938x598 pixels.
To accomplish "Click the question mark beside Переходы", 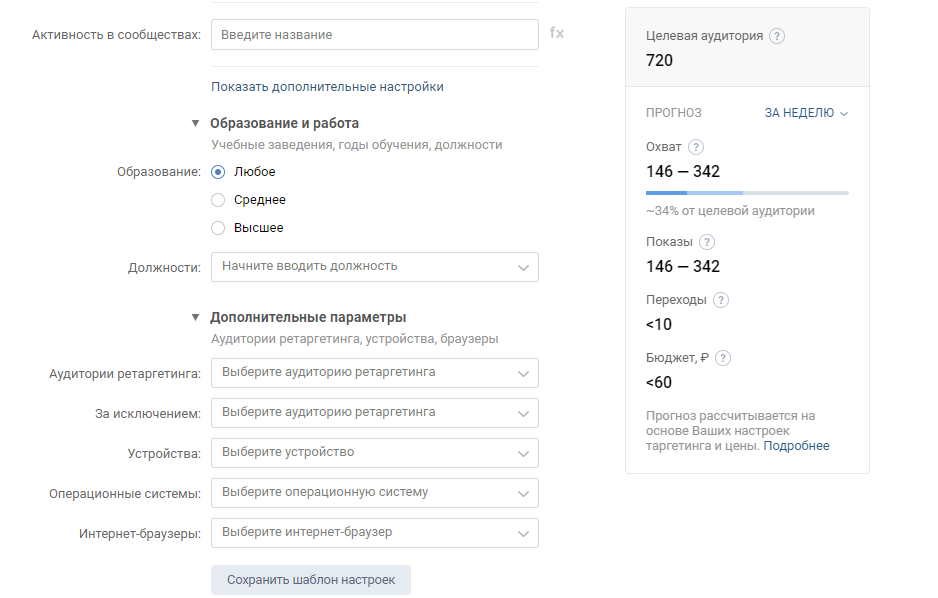I will click(721, 300).
